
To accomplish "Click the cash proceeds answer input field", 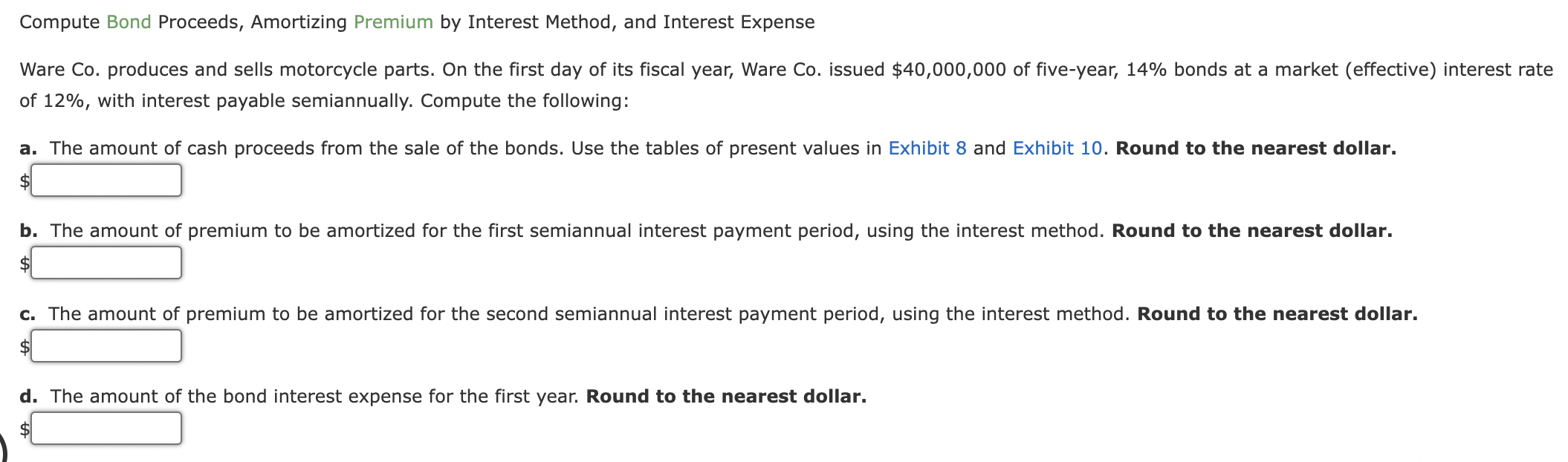I will tap(106, 178).
